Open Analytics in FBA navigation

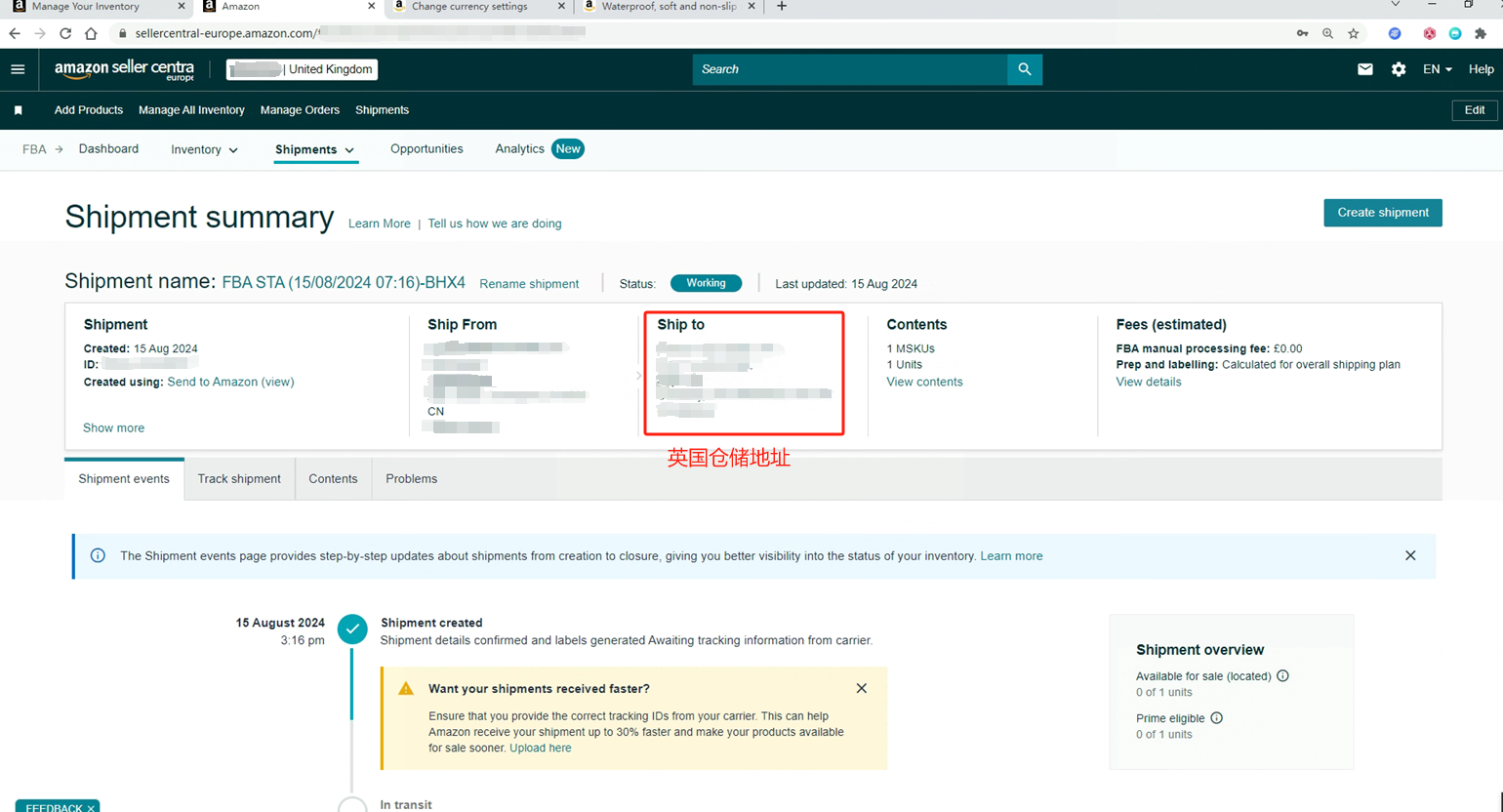tap(519, 148)
